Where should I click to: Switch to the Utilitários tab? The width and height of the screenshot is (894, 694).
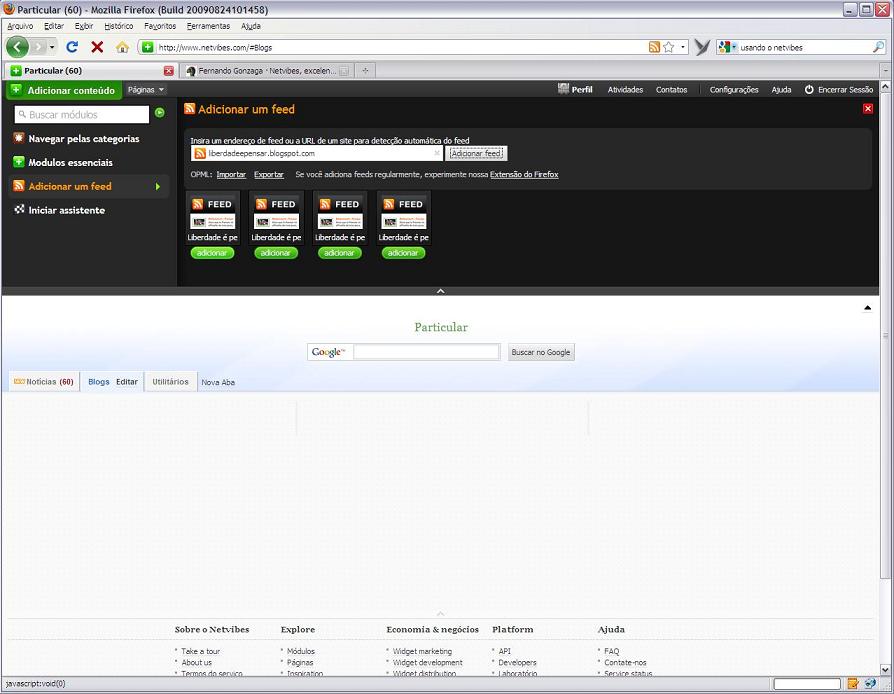tap(170, 382)
